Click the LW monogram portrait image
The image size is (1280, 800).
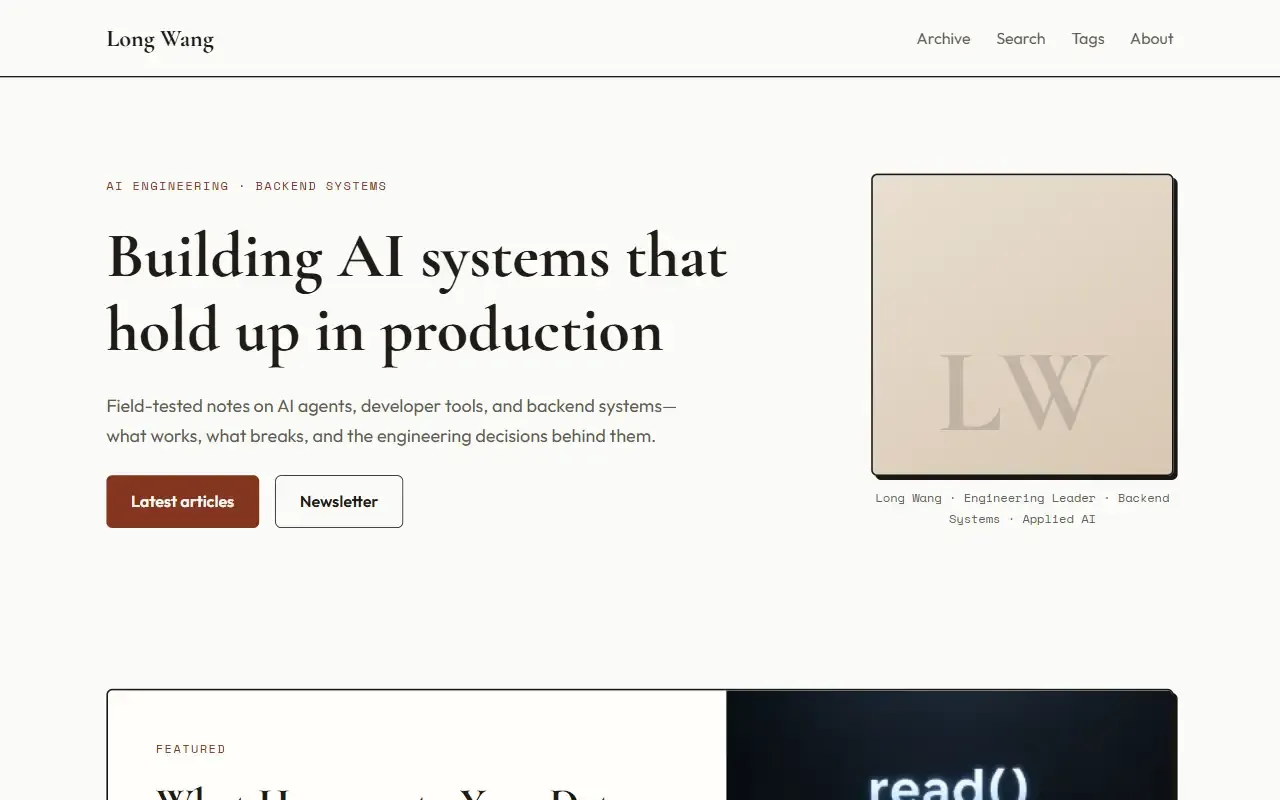[1022, 325]
